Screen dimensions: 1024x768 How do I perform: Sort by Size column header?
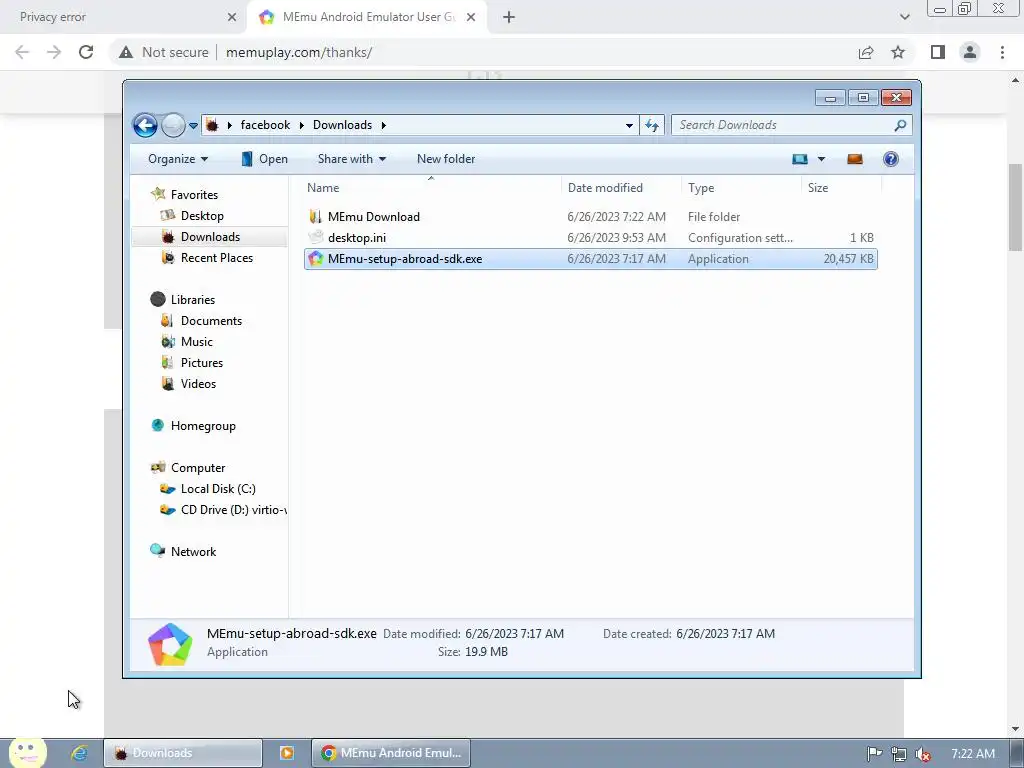(x=841, y=187)
